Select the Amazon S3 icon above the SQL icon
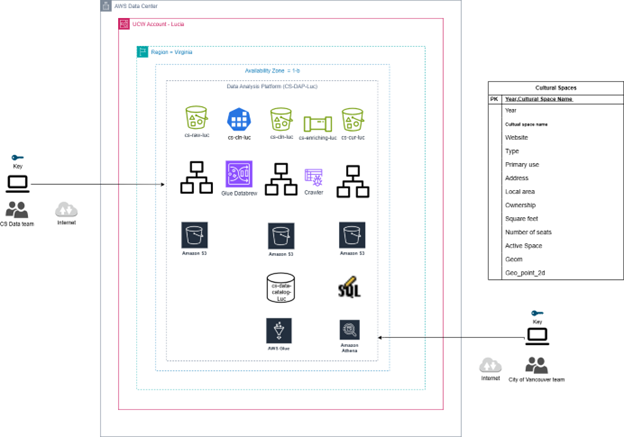This screenshot has height=437, width=624. coord(352,235)
